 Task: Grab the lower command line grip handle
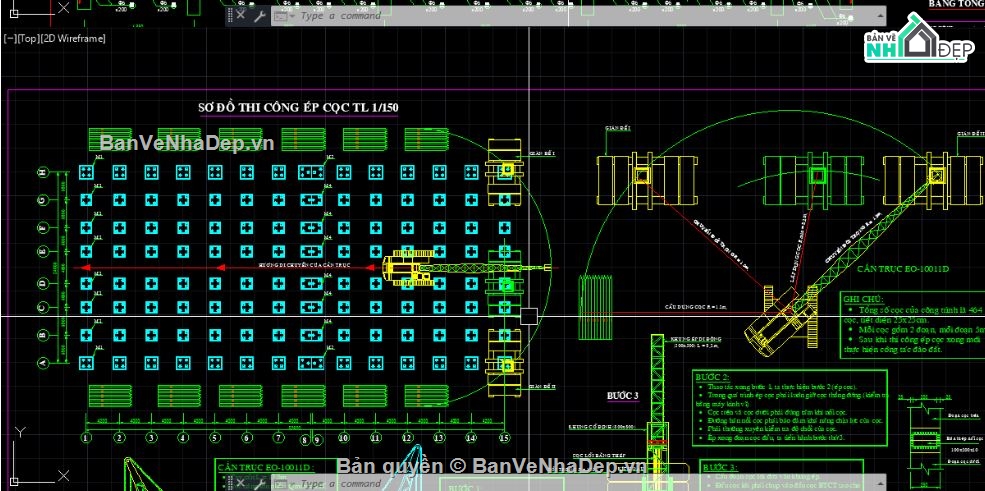point(231,483)
